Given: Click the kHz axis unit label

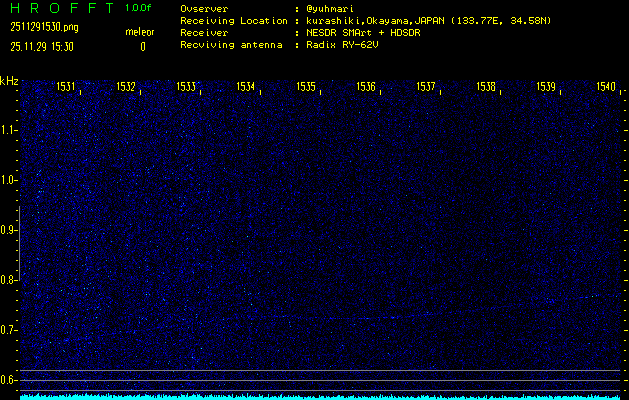Looking at the screenshot, I should tap(9, 80).
